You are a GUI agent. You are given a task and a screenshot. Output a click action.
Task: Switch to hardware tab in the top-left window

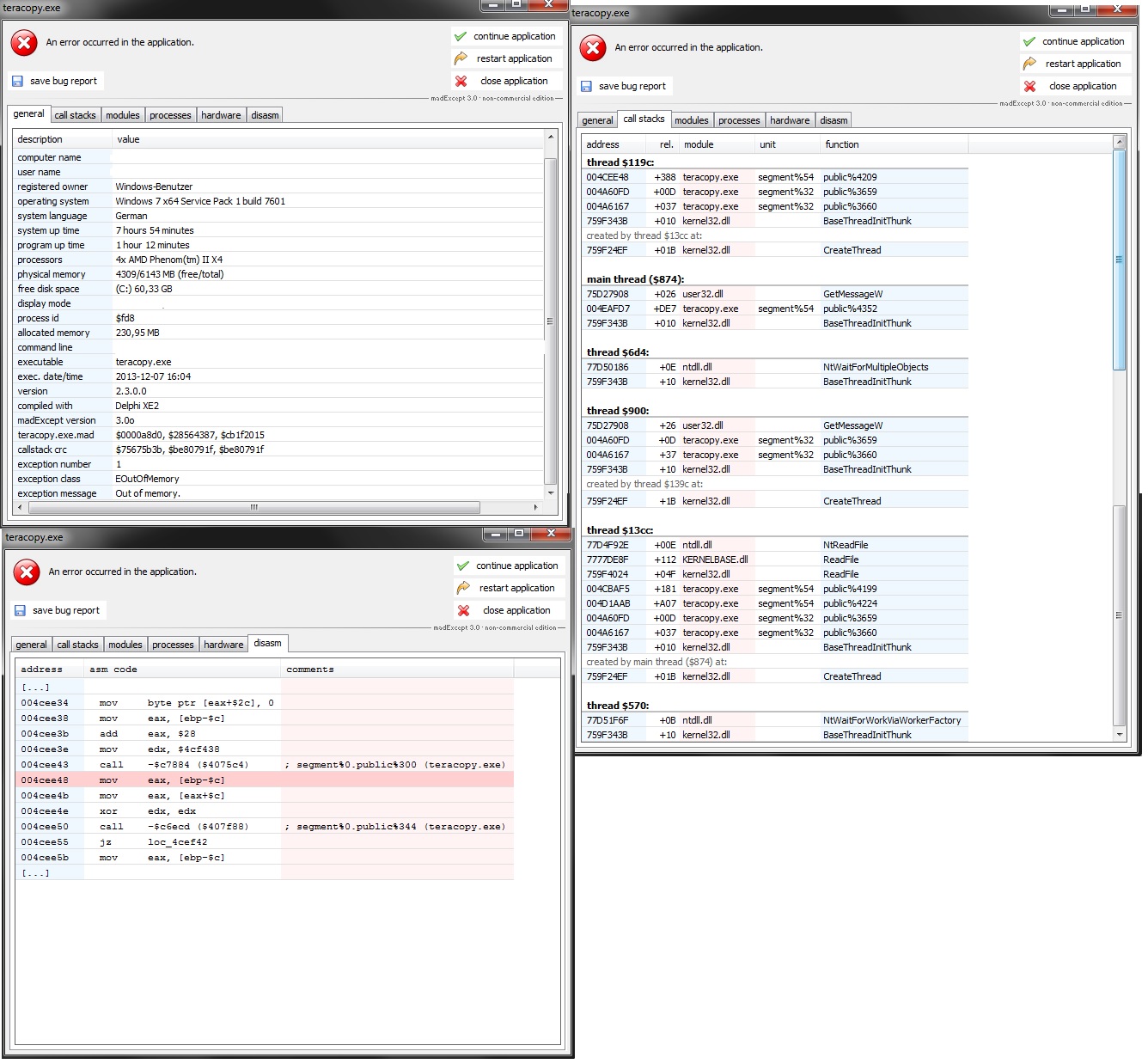pyautogui.click(x=221, y=115)
